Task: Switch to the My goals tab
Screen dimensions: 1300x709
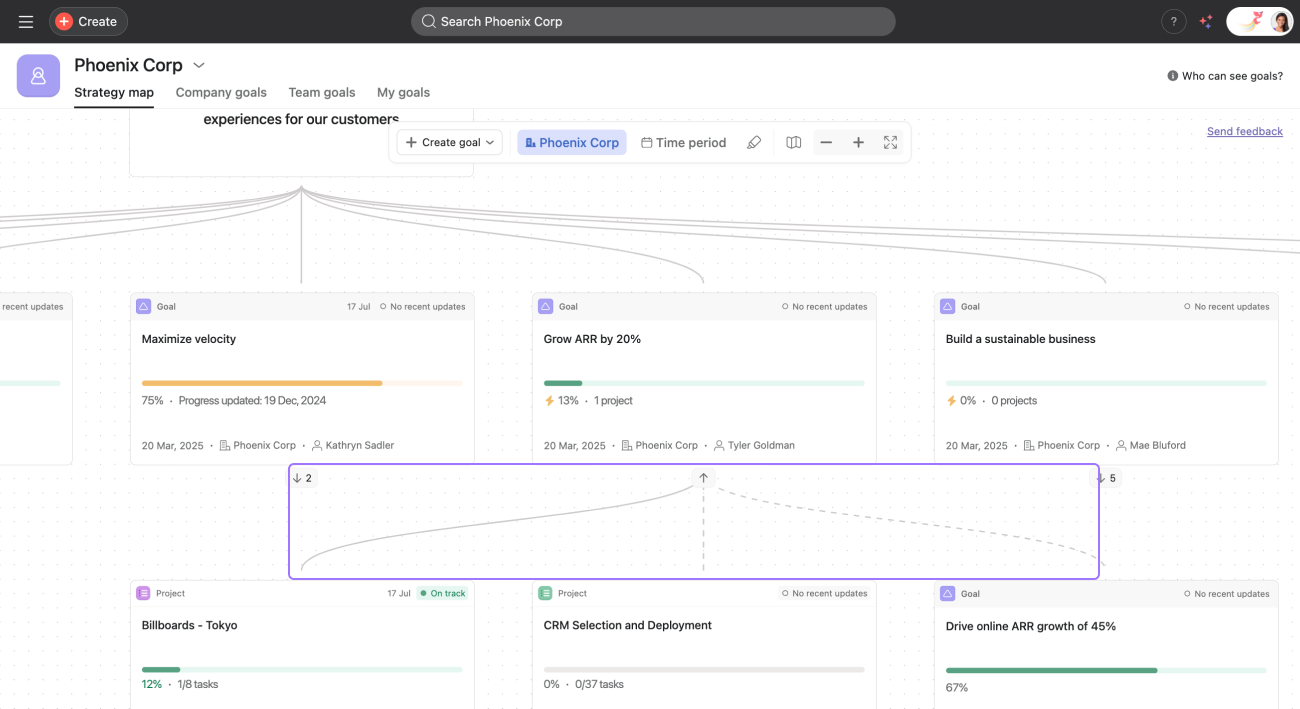Action: 403,92
